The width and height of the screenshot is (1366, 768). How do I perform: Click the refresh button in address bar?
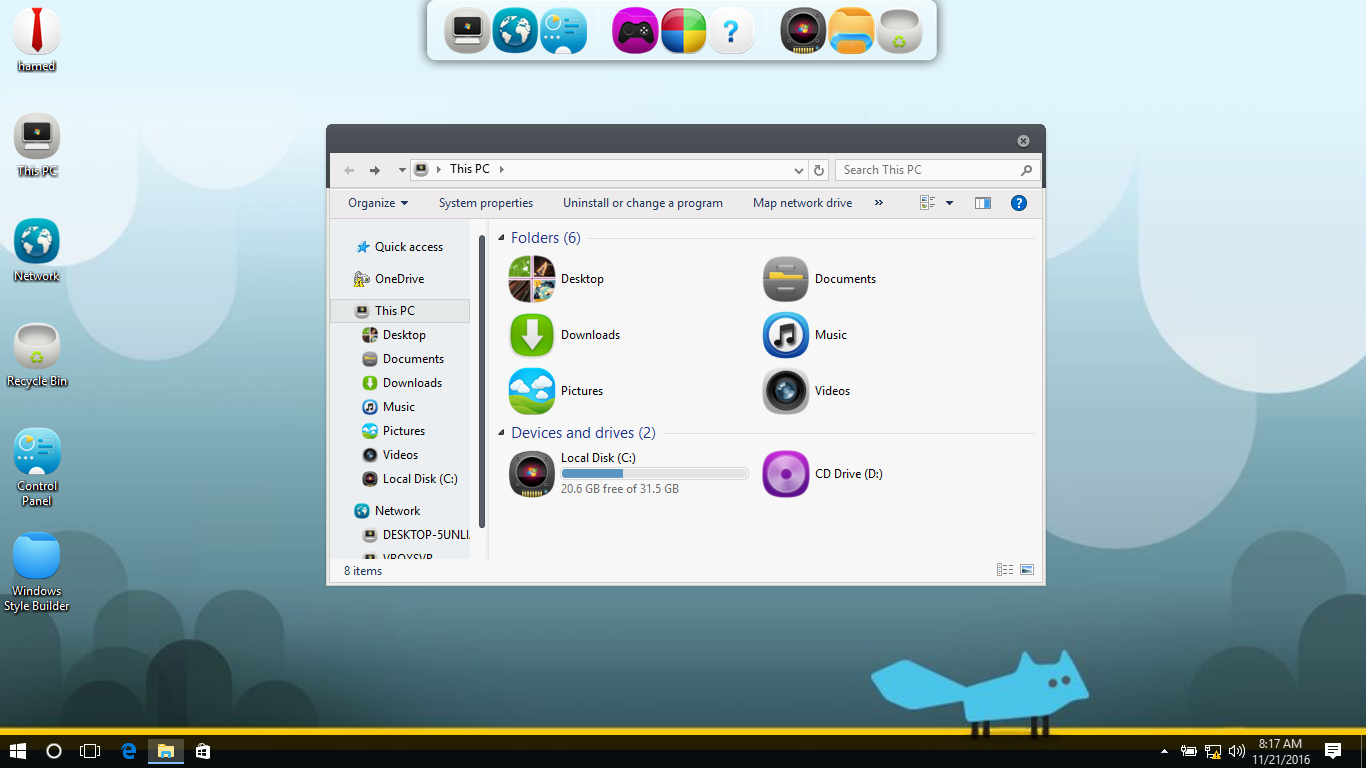point(819,170)
